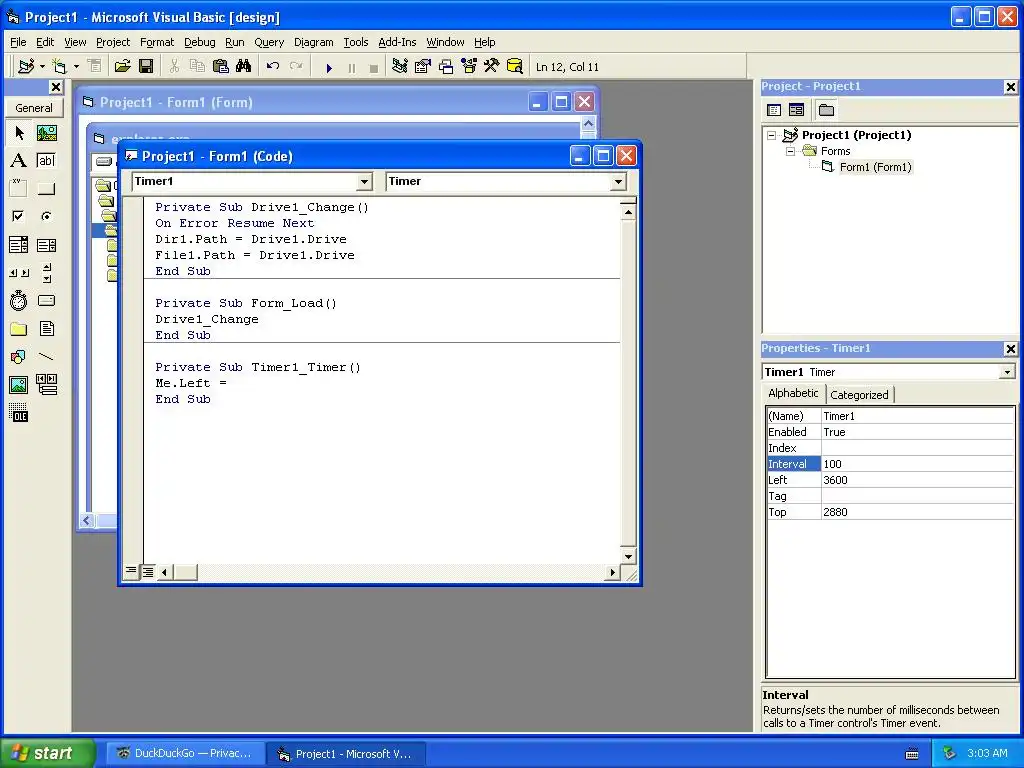Select the ComboBox control in the toolbox
The width and height of the screenshot is (1024, 768).
tap(19, 245)
